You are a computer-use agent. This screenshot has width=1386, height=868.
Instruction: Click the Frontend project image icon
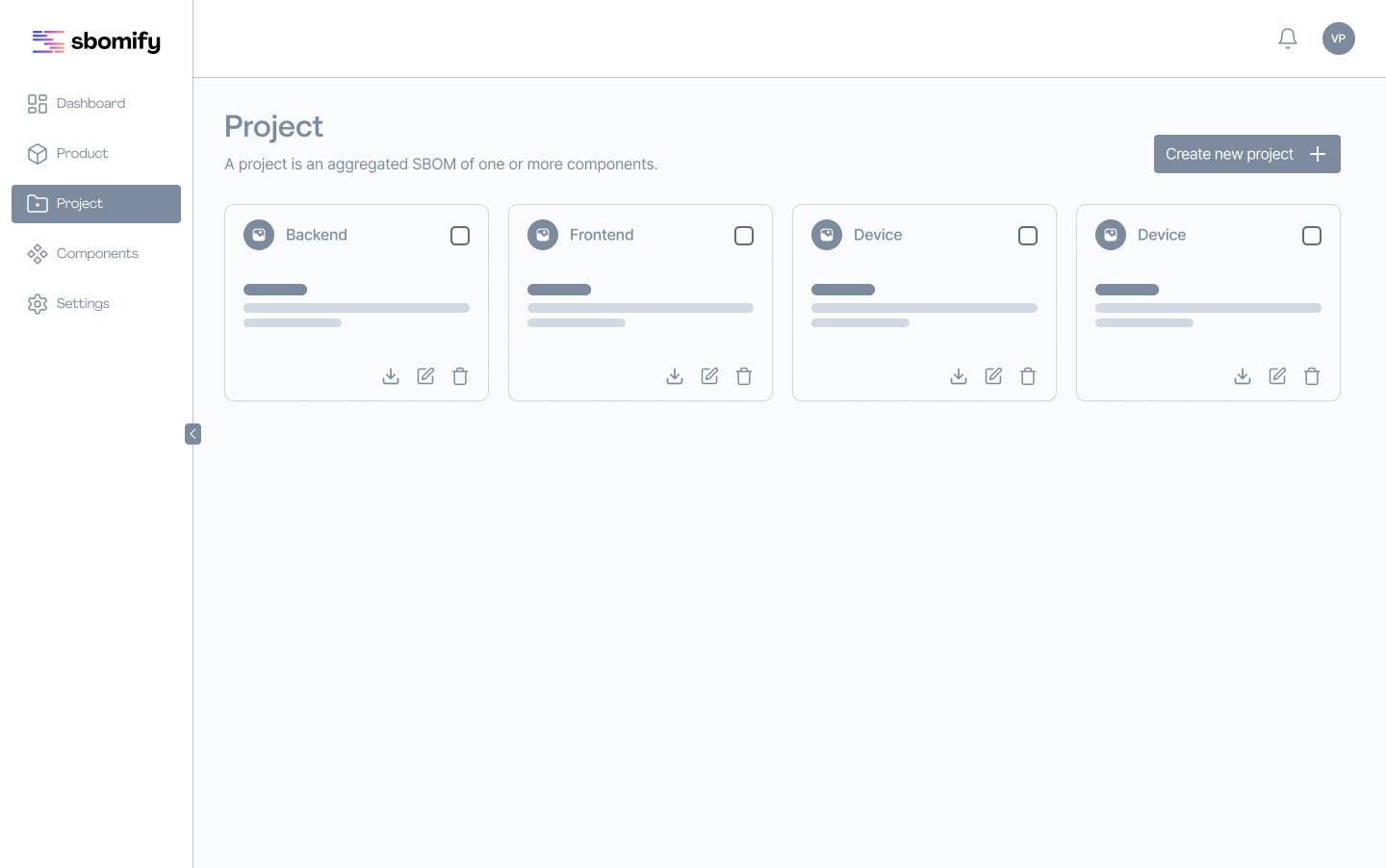point(543,235)
